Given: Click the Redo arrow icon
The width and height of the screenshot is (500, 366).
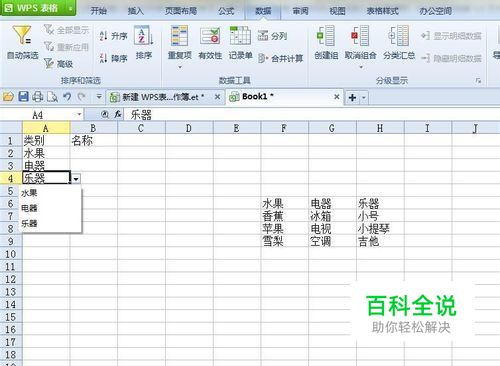Looking at the screenshot, I should click(x=81, y=97).
